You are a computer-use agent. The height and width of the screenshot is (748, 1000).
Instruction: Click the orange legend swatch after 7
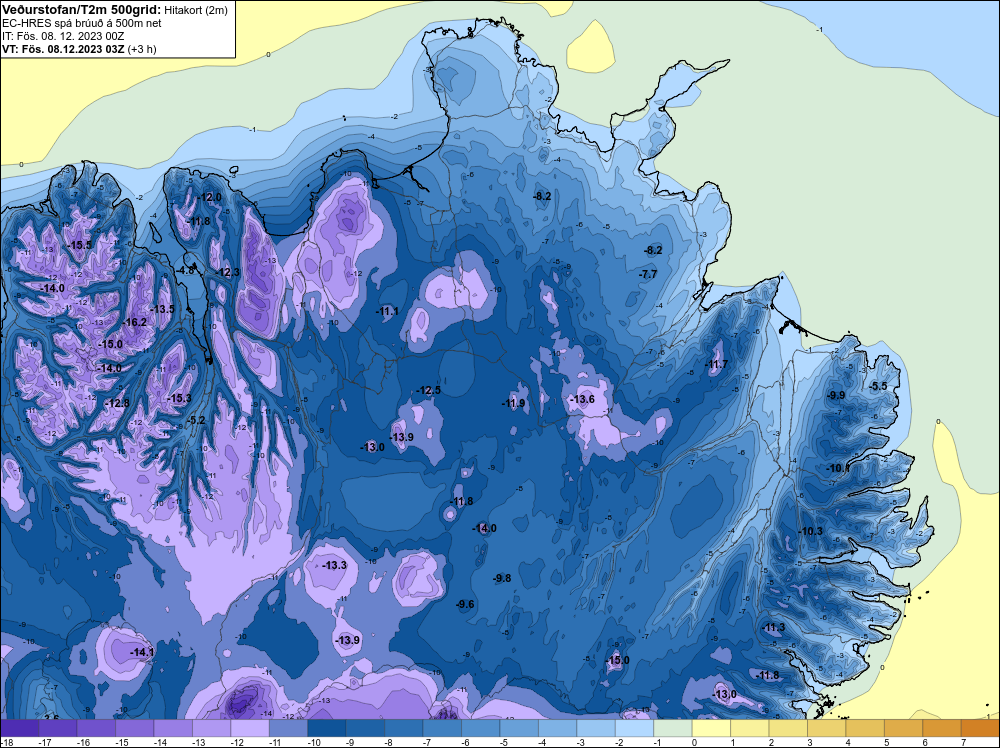980,727
